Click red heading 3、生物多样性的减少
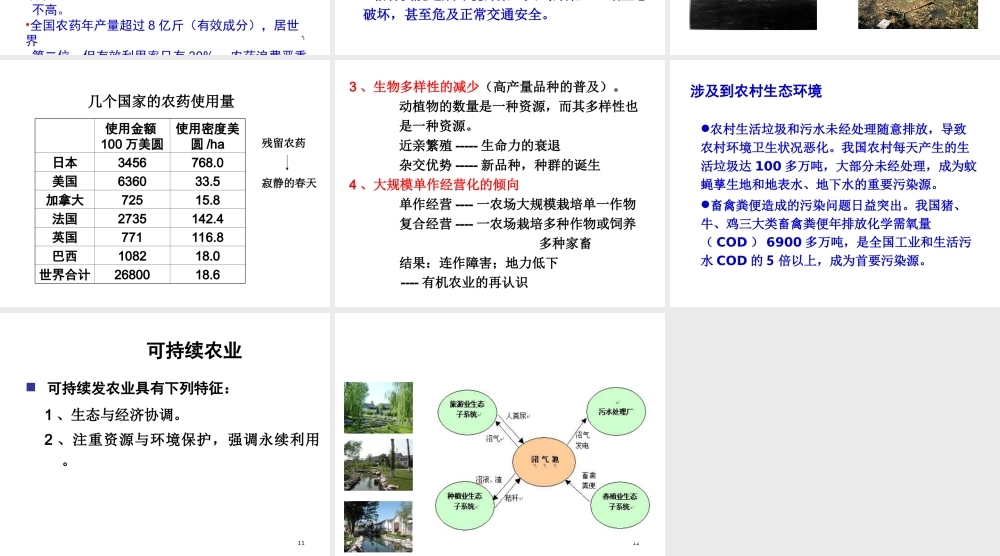The height and width of the screenshot is (556, 1000). [x=414, y=87]
